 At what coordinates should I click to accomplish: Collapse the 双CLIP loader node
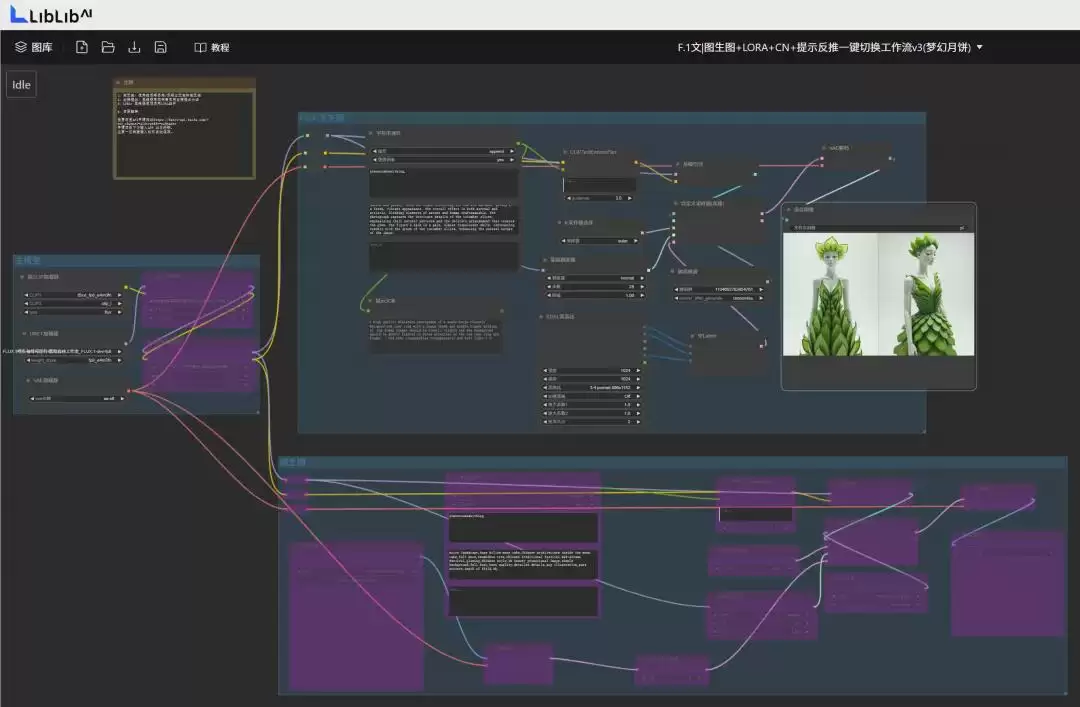coord(22,277)
